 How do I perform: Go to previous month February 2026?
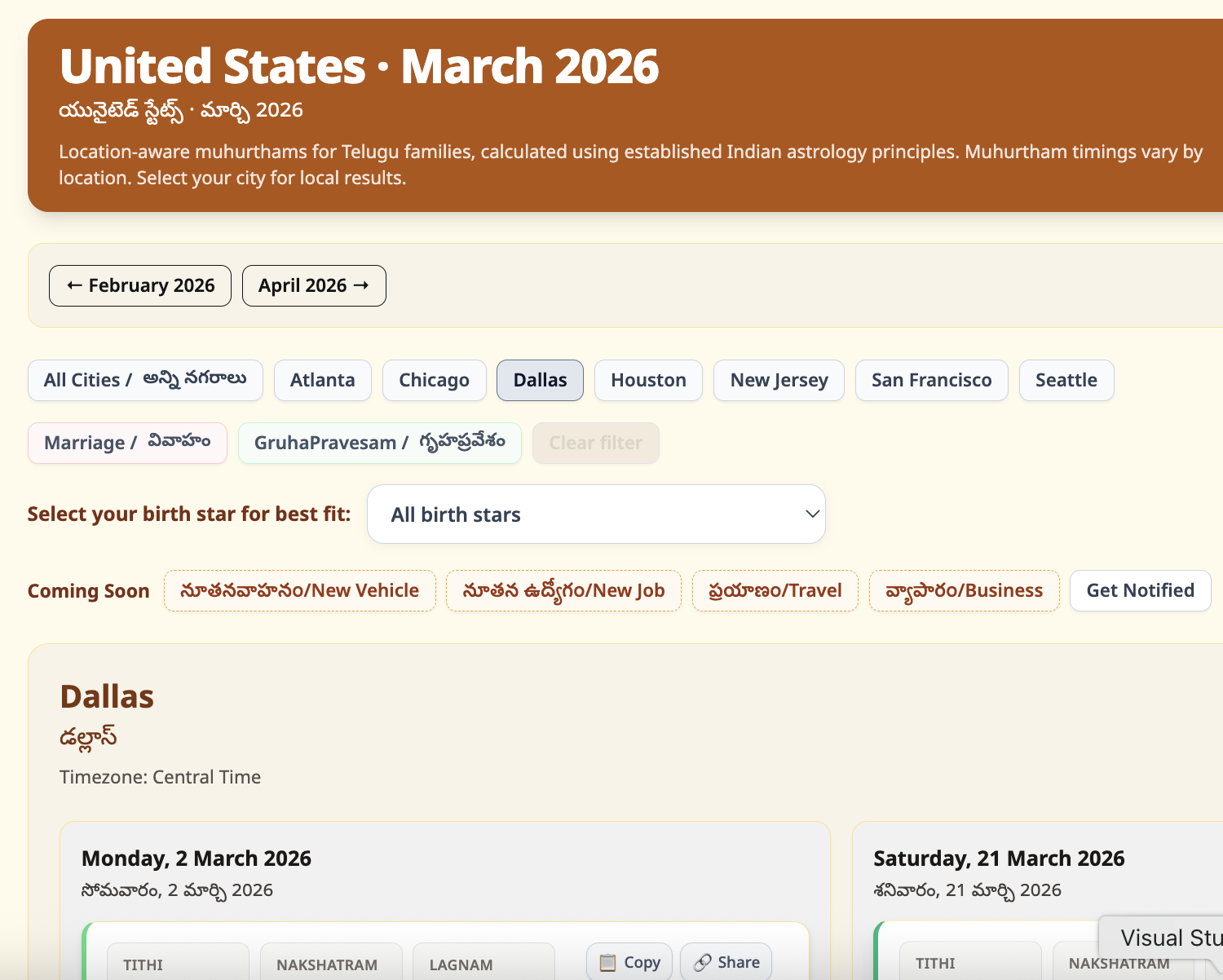pyautogui.click(x=140, y=286)
